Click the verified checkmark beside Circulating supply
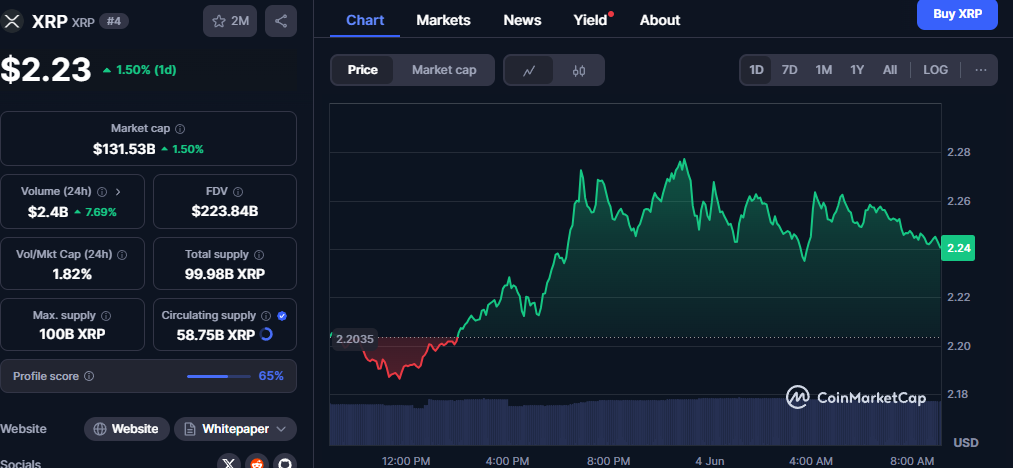The width and height of the screenshot is (1013, 468). [x=282, y=316]
